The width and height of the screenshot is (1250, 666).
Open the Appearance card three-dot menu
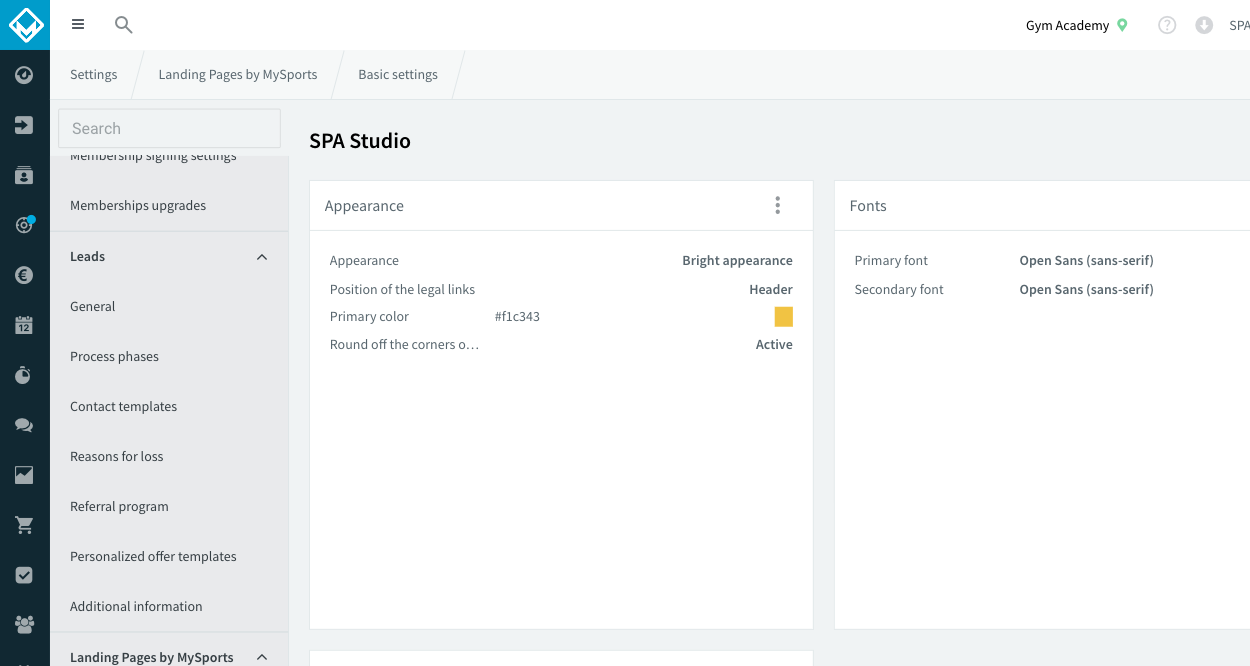(x=778, y=205)
